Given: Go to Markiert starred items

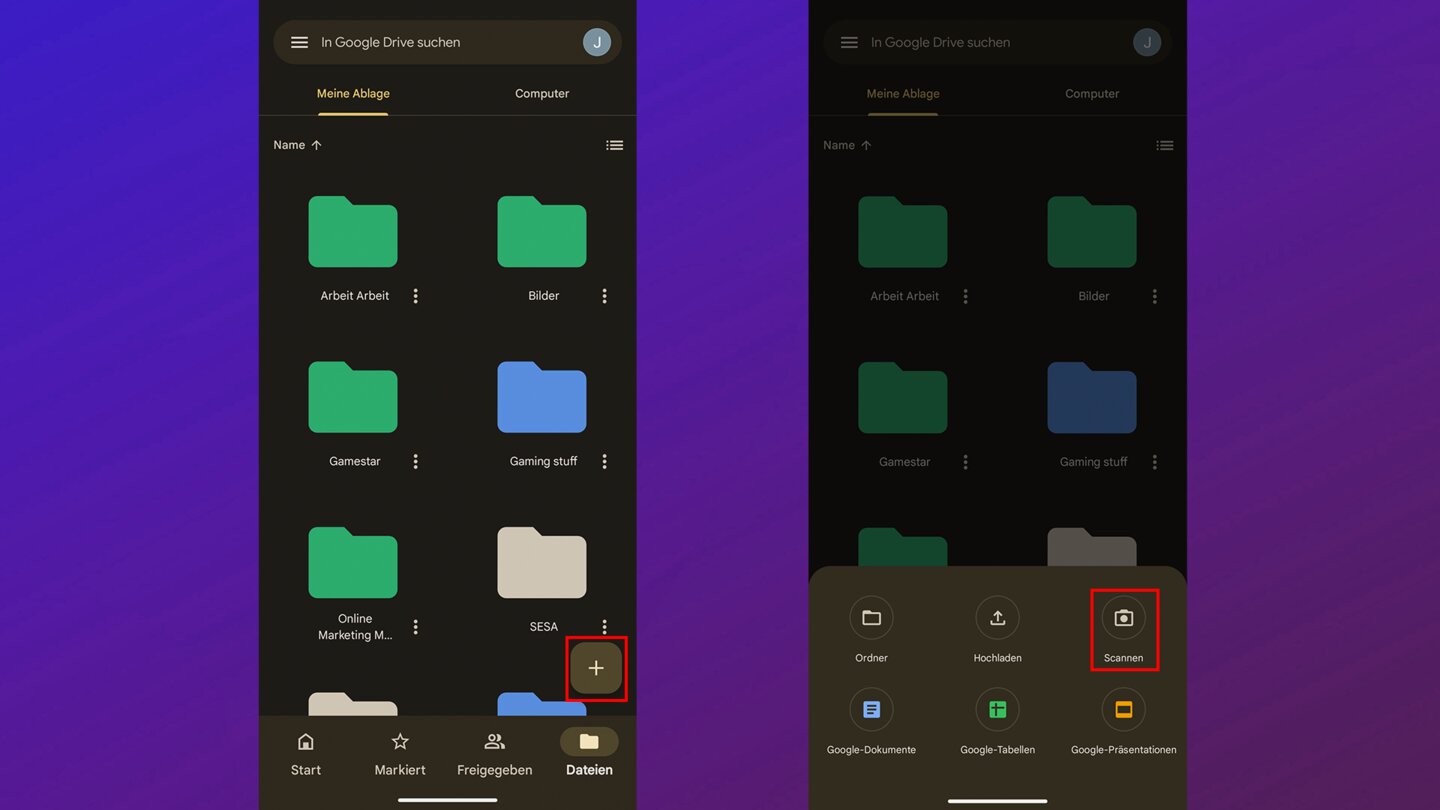Looking at the screenshot, I should (x=400, y=753).
